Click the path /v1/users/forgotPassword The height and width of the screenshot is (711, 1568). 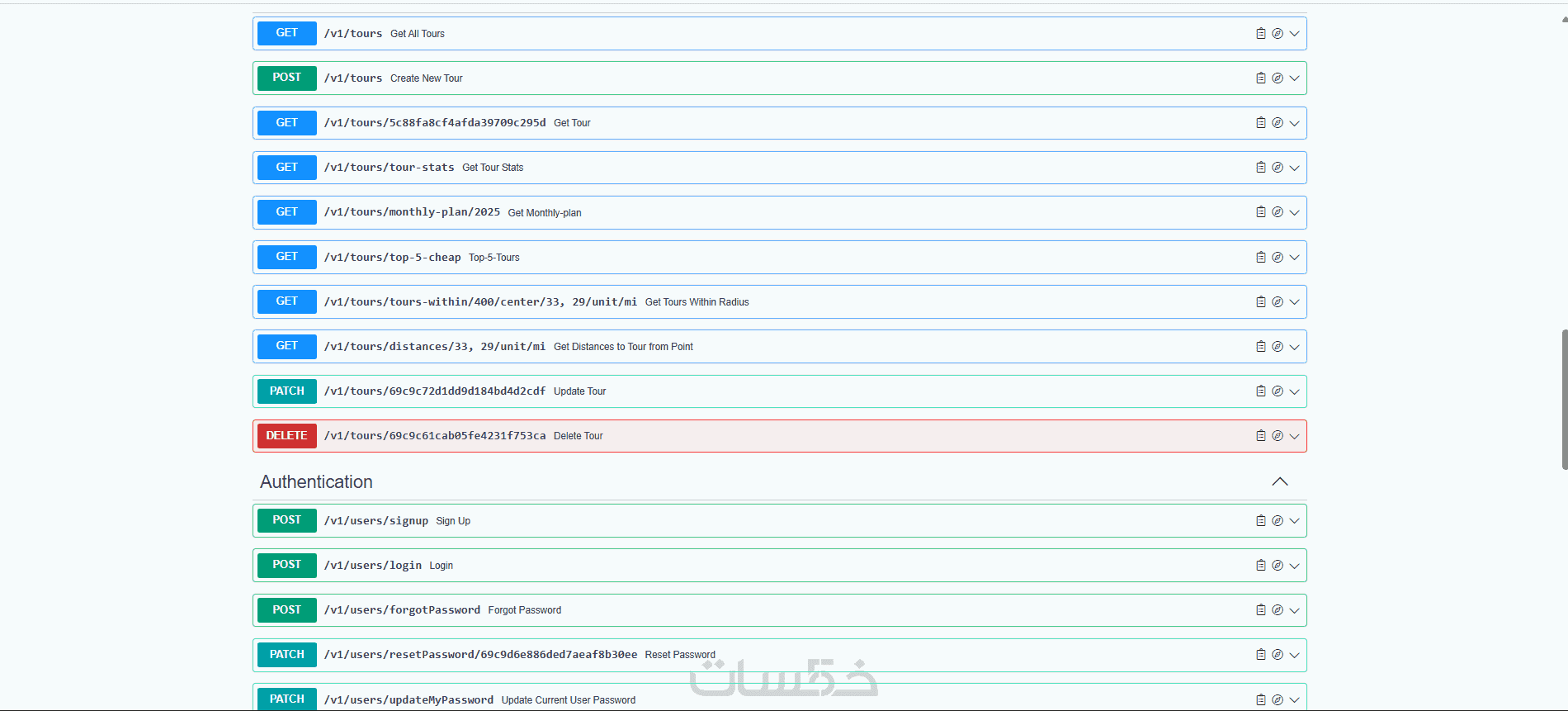coord(402,610)
